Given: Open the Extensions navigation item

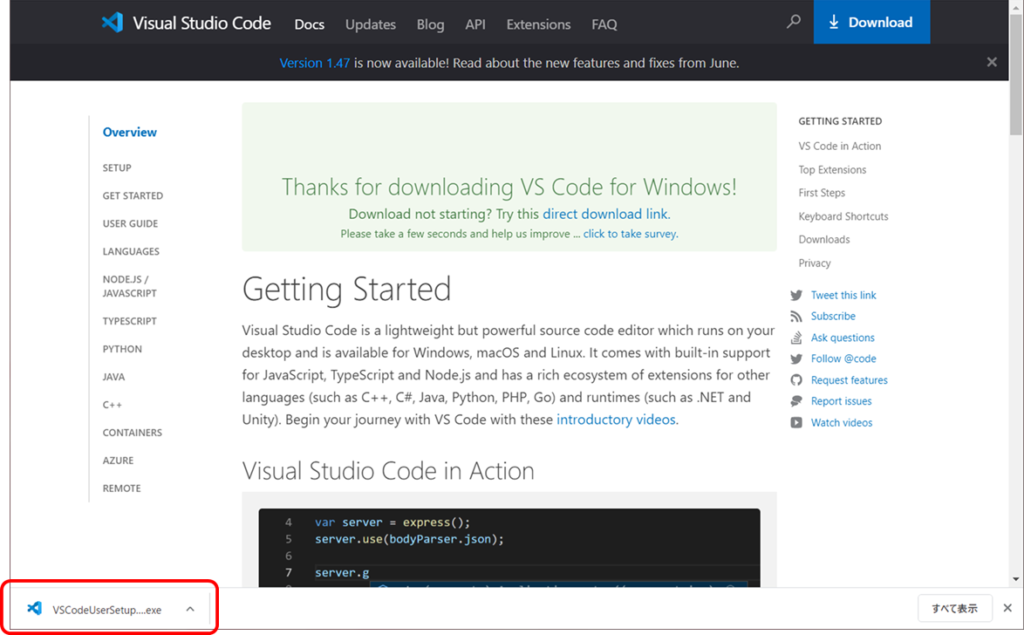Looking at the screenshot, I should pyautogui.click(x=538, y=24).
